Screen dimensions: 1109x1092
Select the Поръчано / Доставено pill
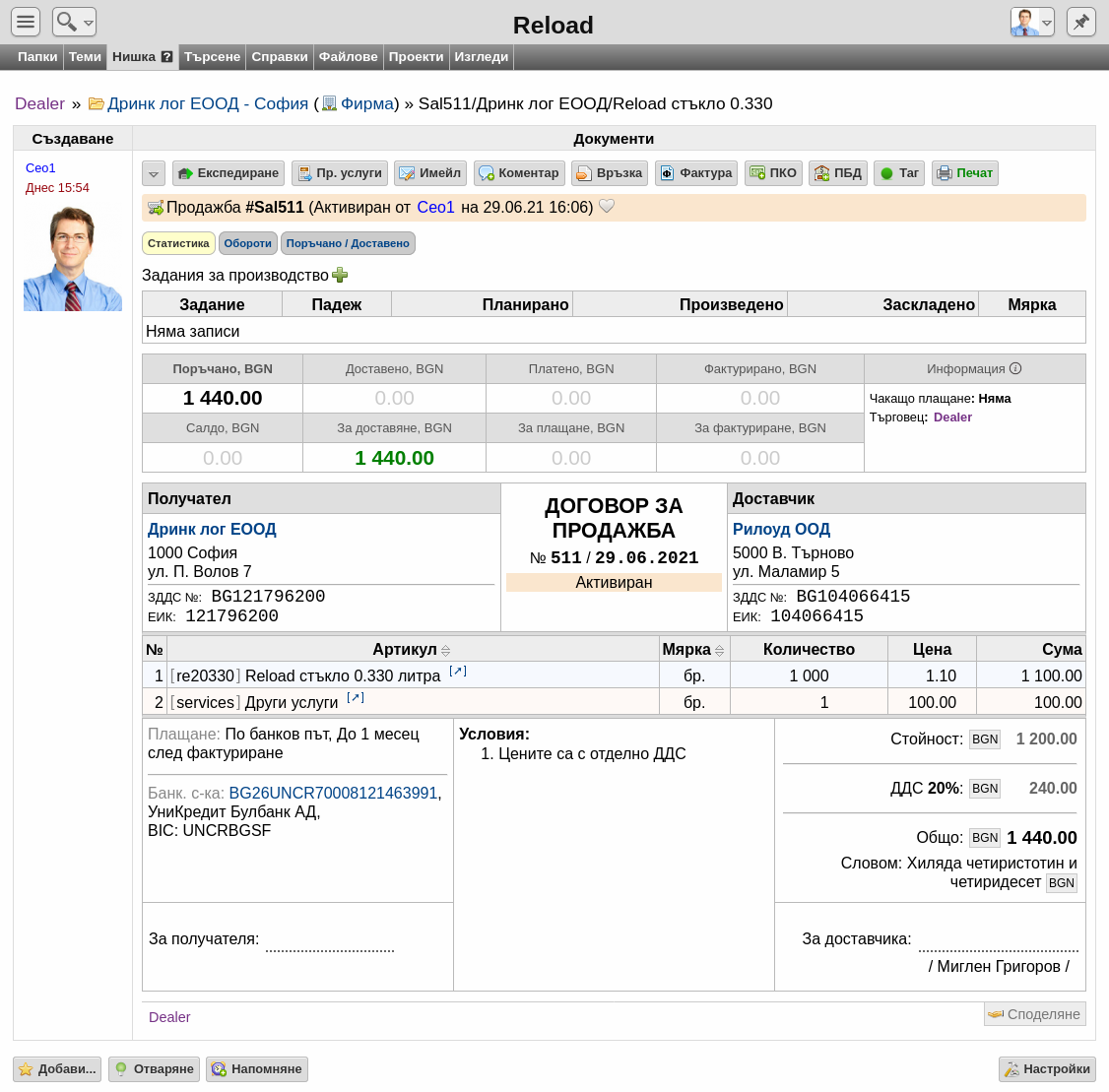pos(348,243)
